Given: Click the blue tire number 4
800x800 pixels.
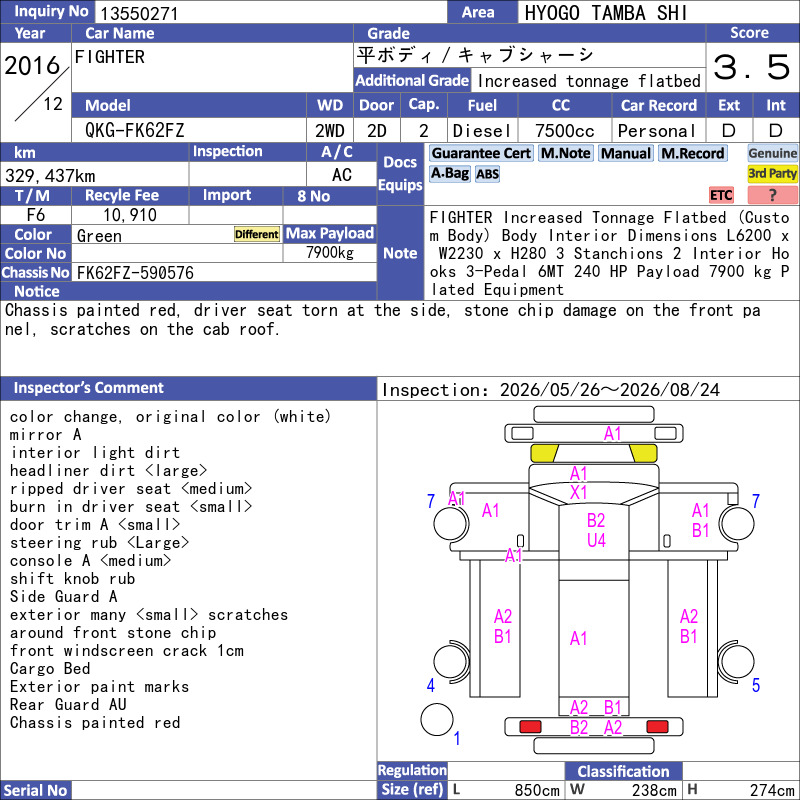Looking at the screenshot, I should click(x=431, y=685).
